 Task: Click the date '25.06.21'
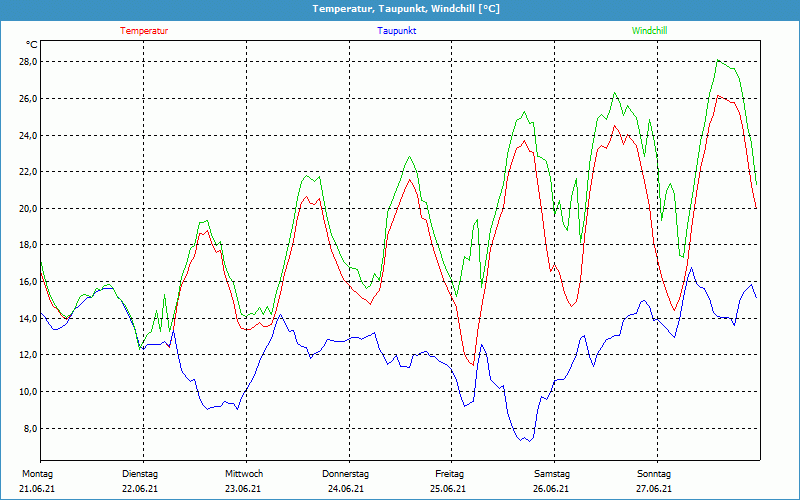448,489
